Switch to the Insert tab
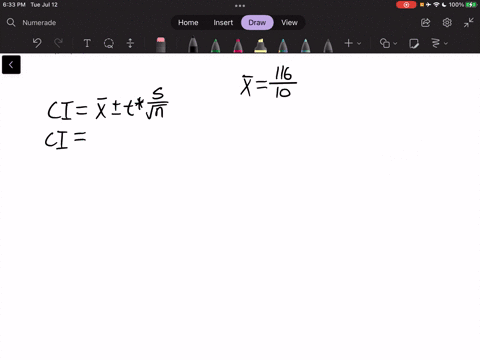 click(223, 23)
